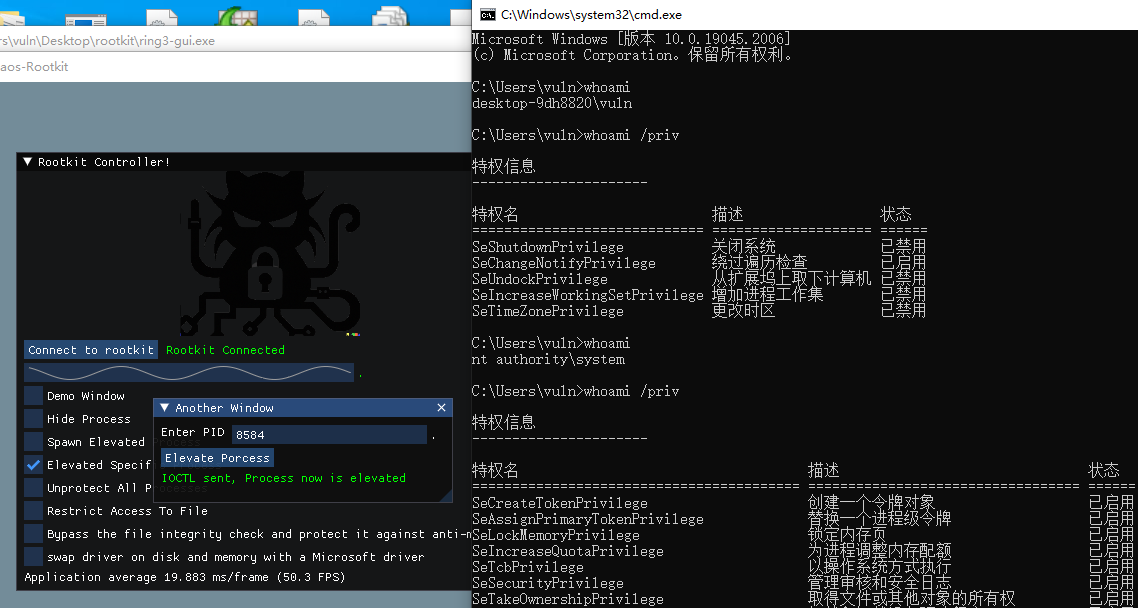Click the "更改时区" description in cmd
The height and width of the screenshot is (608, 1138).
744,311
